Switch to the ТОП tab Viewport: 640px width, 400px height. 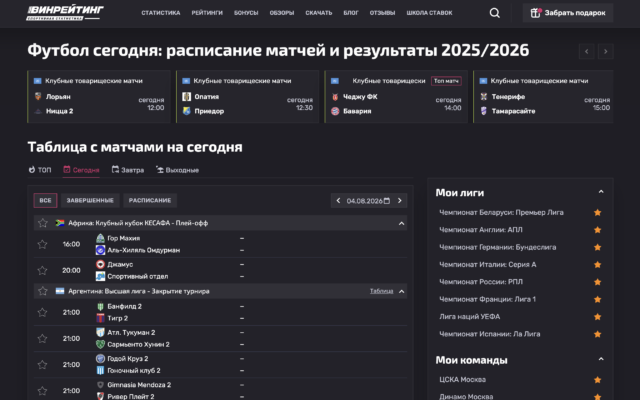click(x=40, y=170)
